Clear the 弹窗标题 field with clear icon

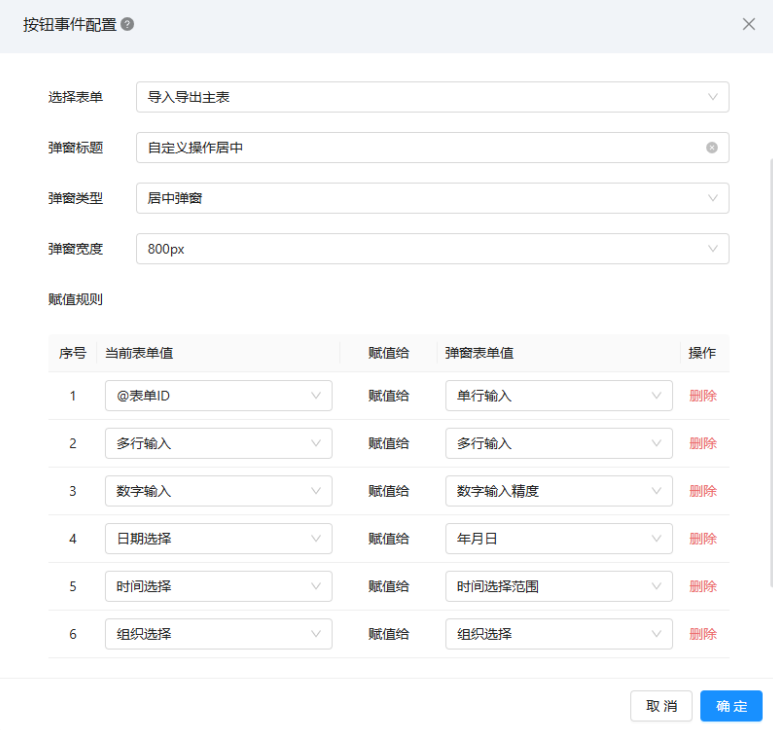[712, 147]
